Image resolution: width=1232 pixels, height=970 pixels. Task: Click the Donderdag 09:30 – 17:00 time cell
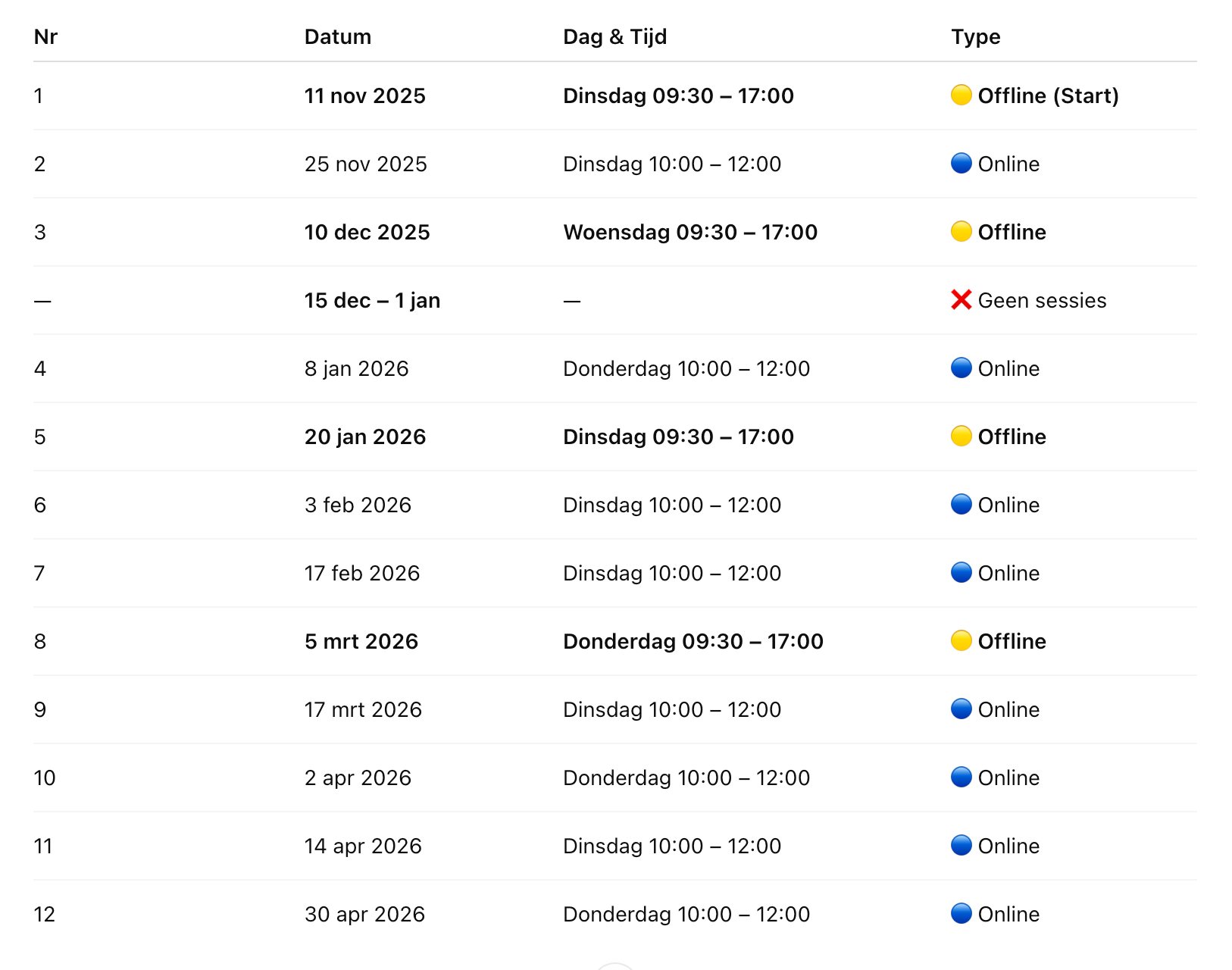point(693,642)
